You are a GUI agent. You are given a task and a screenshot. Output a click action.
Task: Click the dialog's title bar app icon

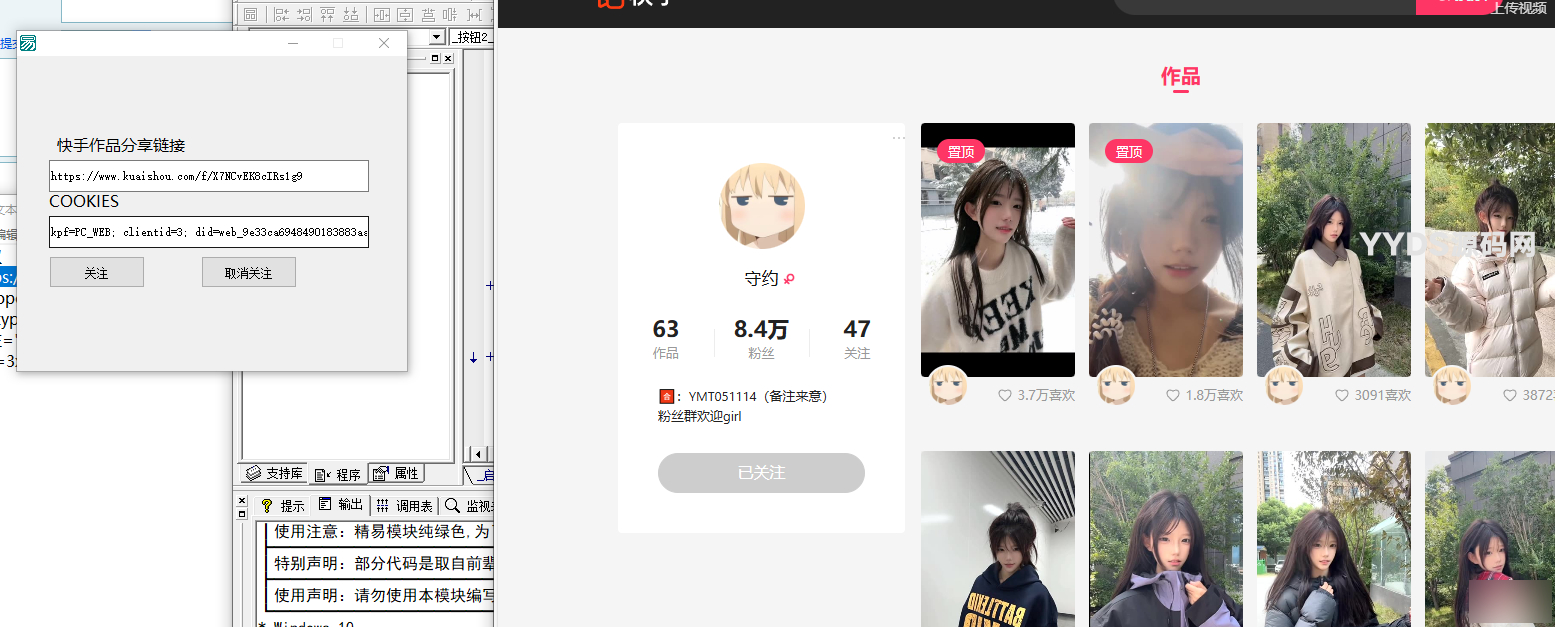pyautogui.click(x=29, y=43)
